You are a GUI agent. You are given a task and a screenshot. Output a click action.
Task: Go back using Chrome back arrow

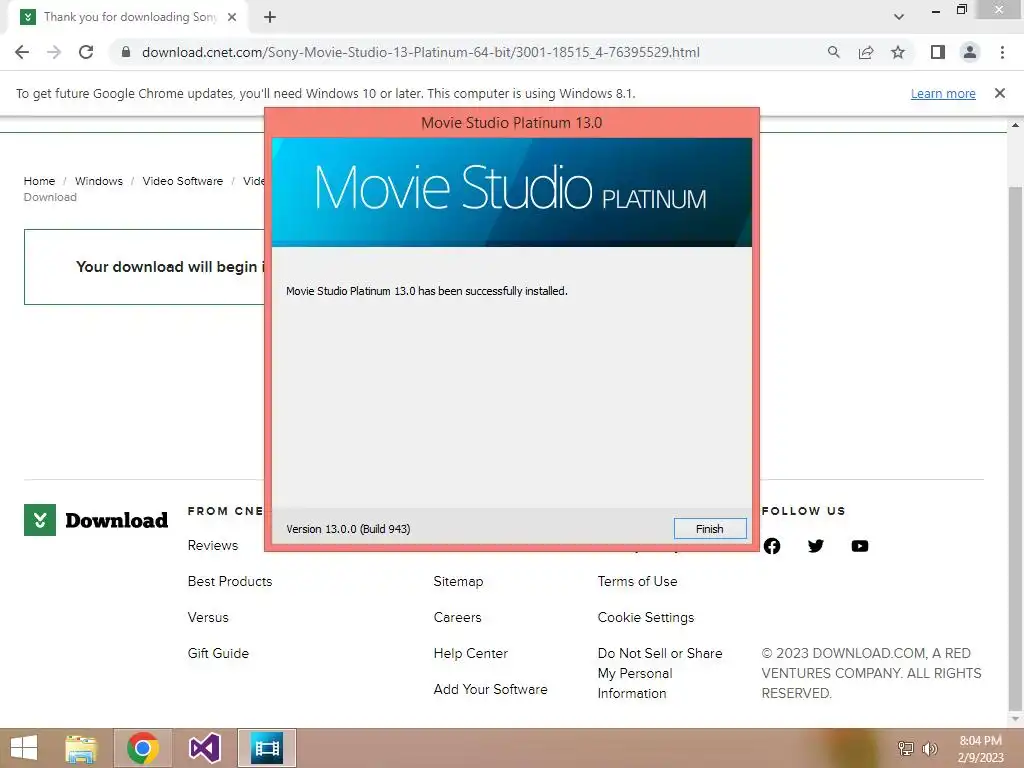pos(22,52)
